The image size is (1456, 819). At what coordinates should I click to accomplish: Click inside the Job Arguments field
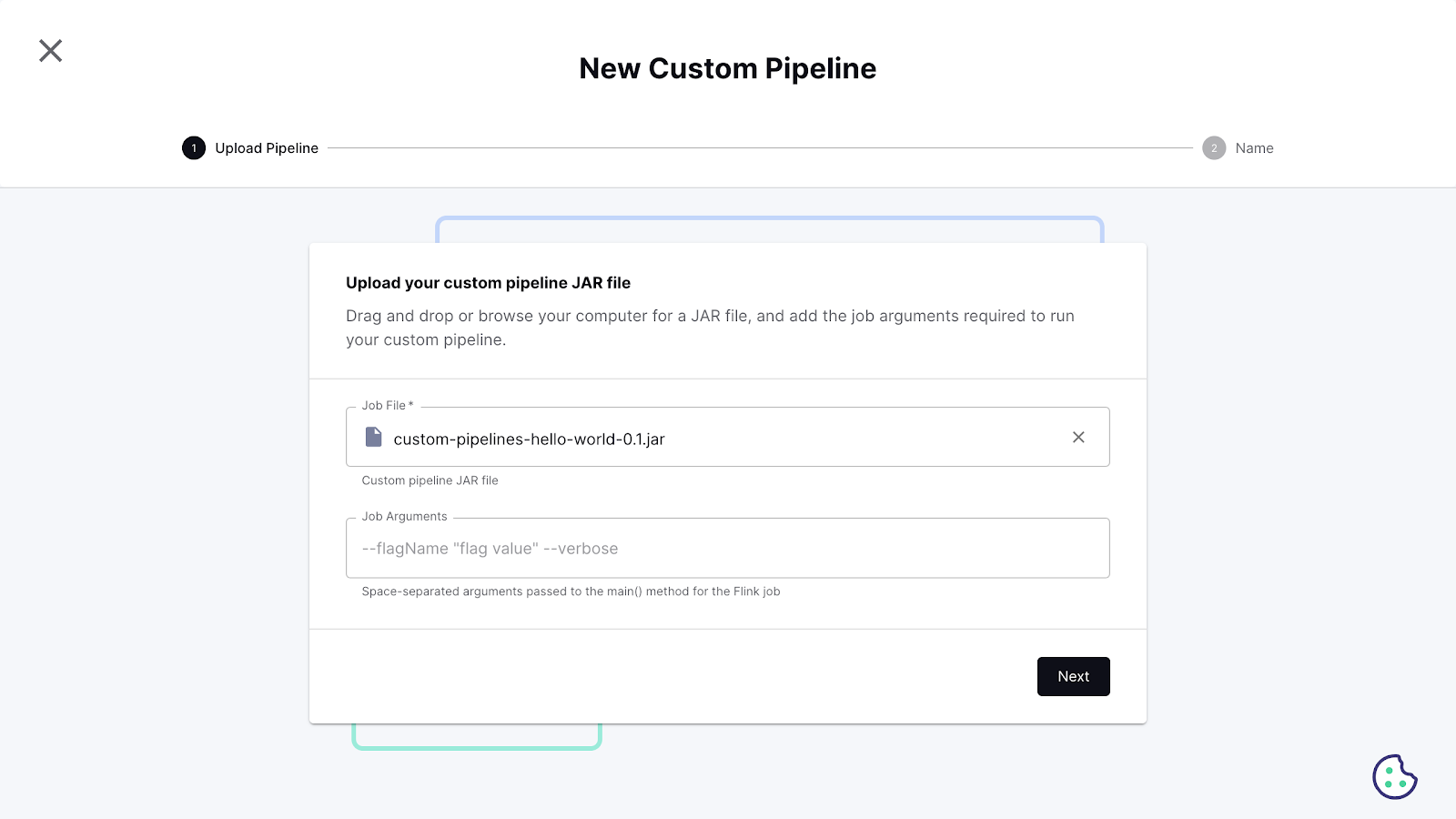(728, 548)
